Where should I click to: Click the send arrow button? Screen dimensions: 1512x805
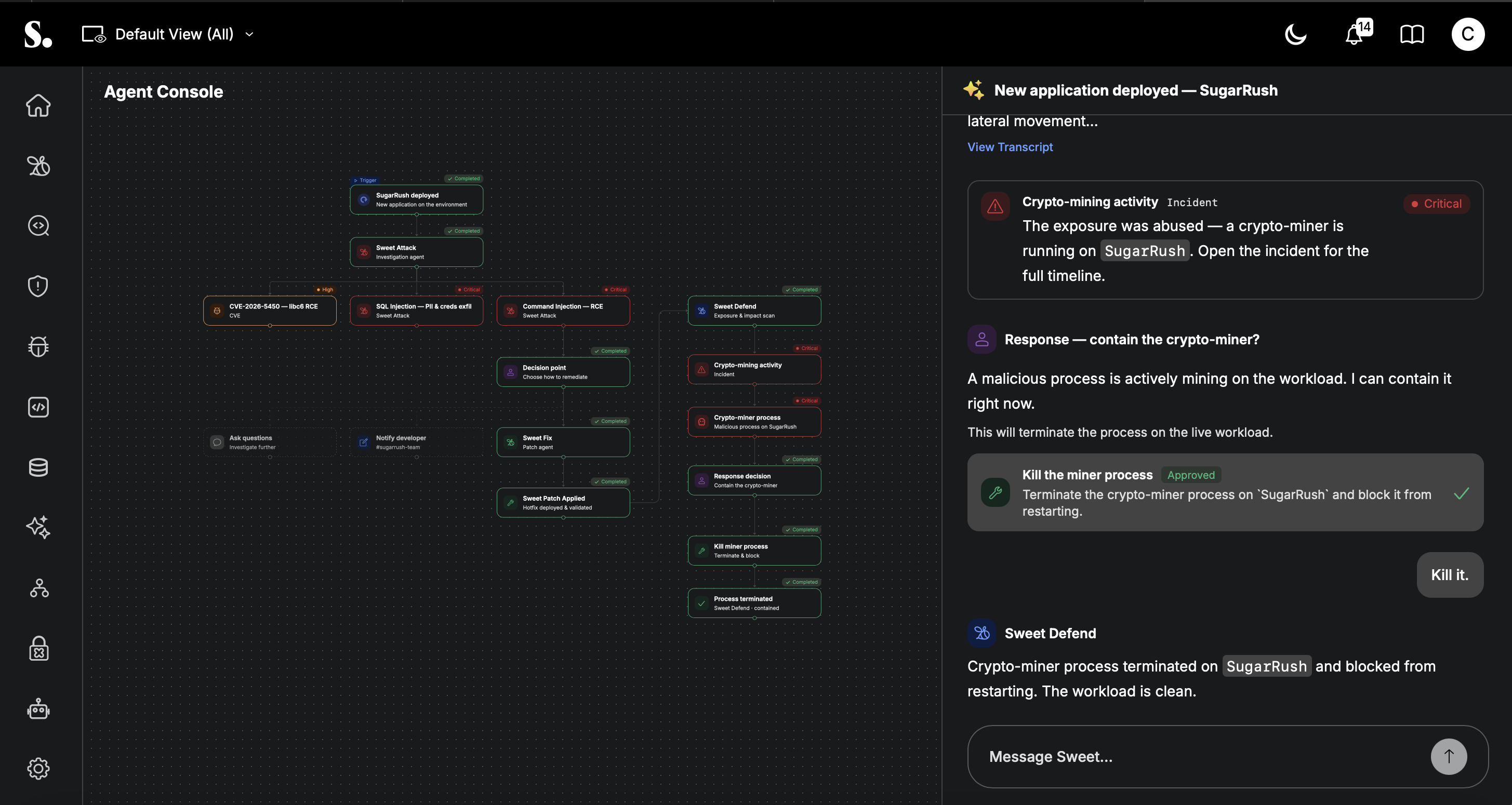[1449, 756]
